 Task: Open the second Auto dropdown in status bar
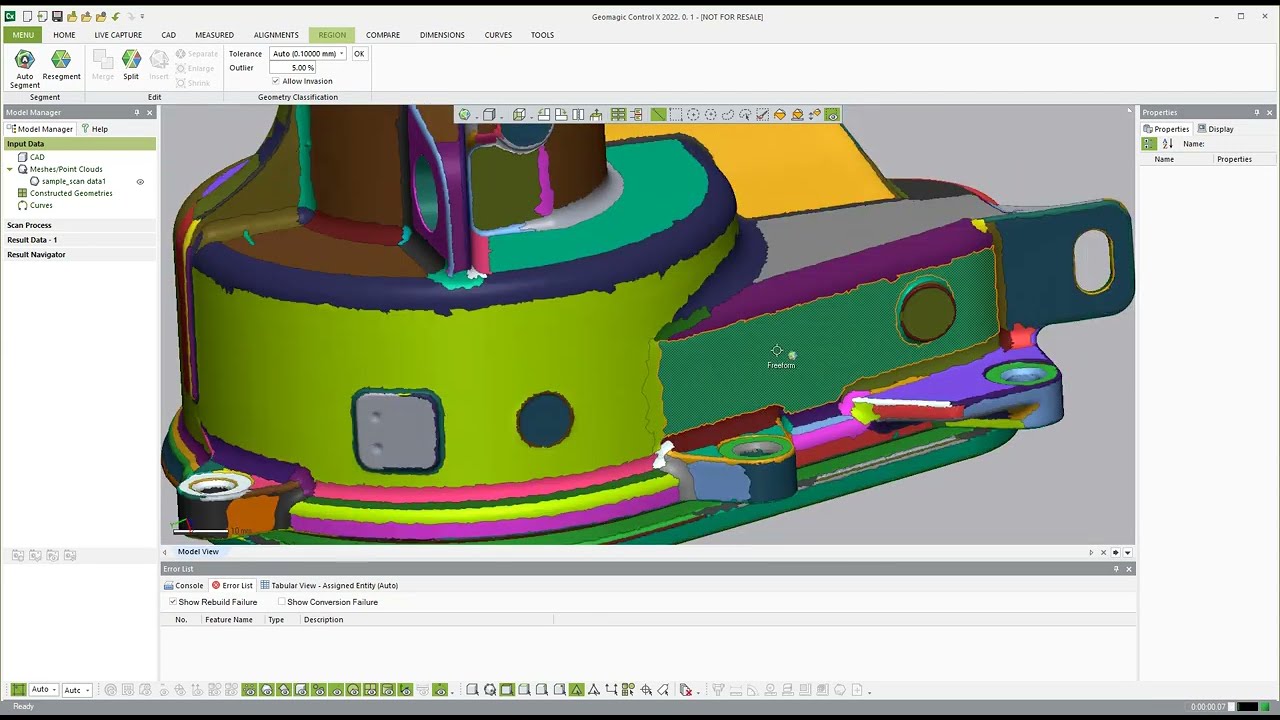[77, 690]
